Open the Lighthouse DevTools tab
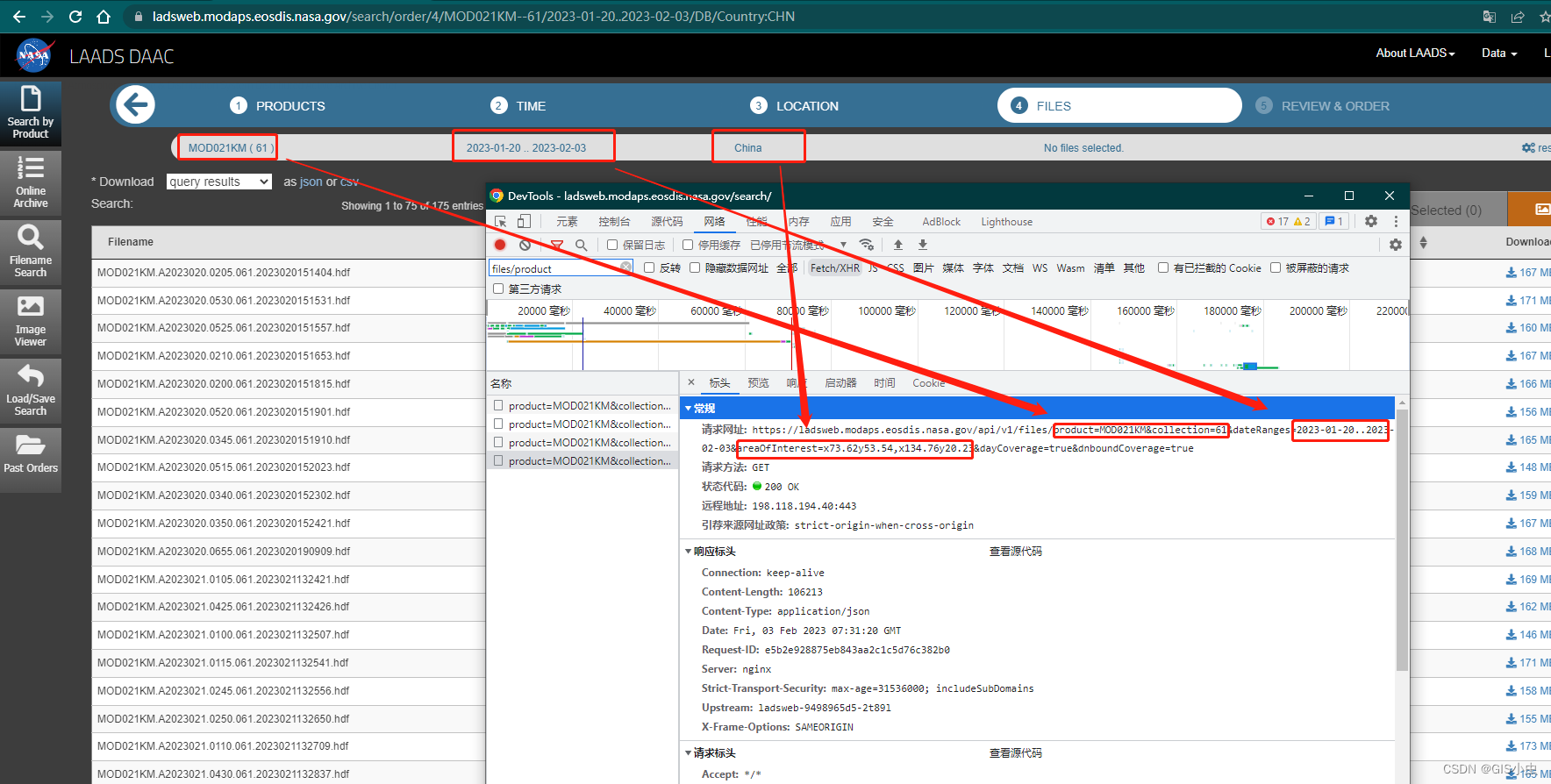This screenshot has height=784, width=1551. 1006,222
